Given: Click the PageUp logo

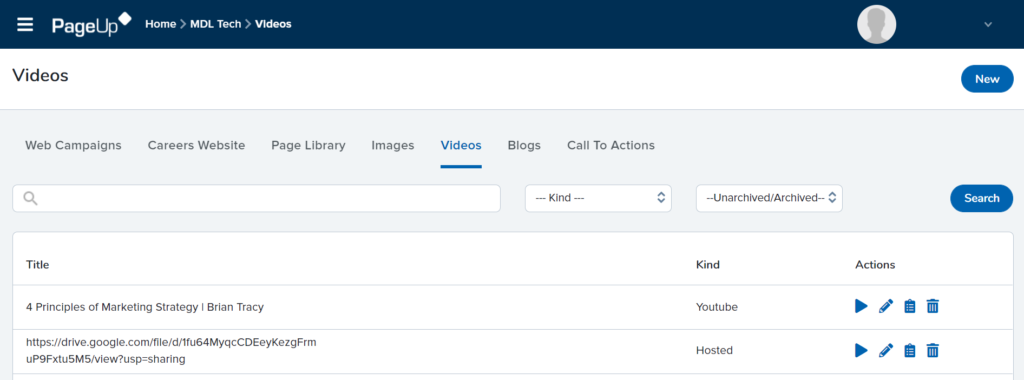Looking at the screenshot, I should [91, 24].
